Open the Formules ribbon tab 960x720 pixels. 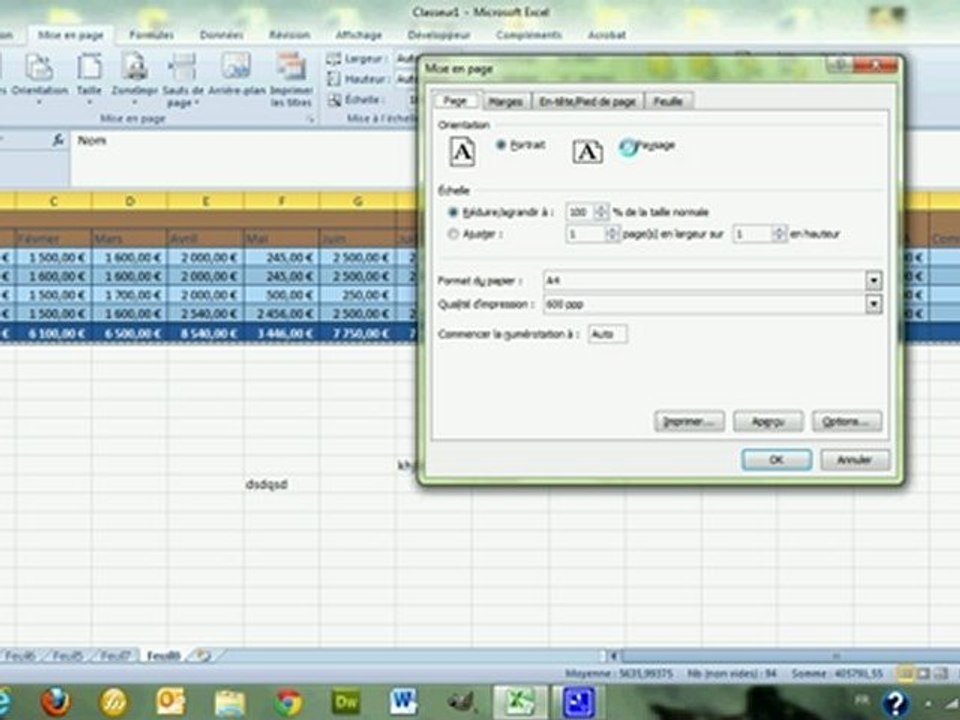point(151,36)
